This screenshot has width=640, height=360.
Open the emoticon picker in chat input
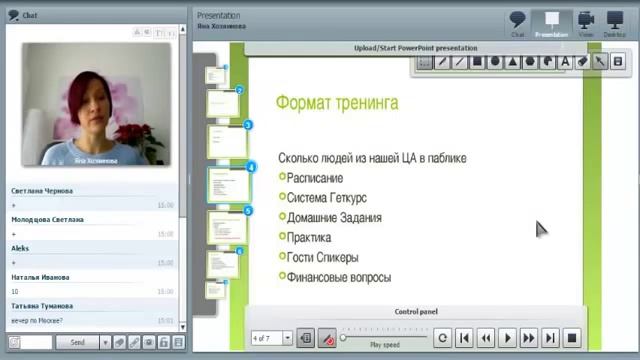(x=14, y=342)
